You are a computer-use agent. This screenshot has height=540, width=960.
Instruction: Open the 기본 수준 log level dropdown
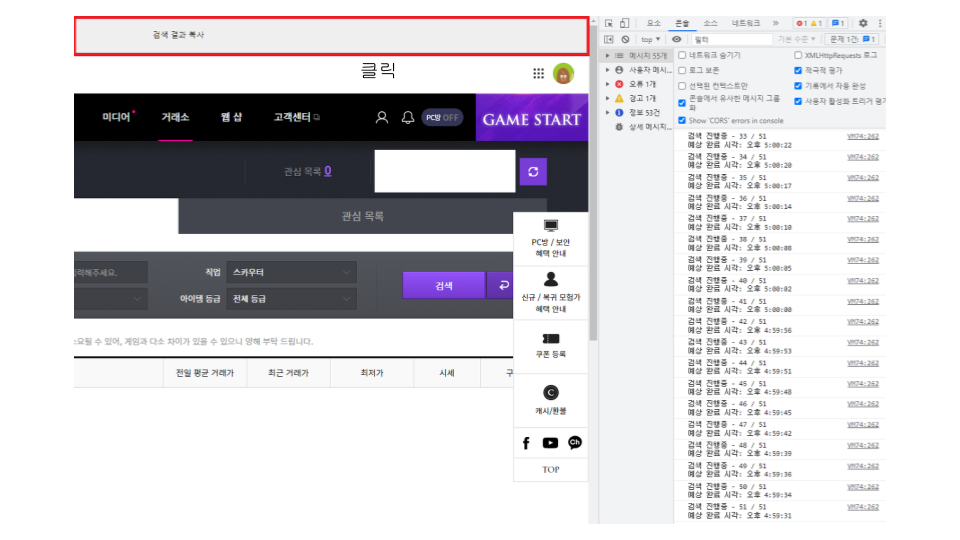coord(796,39)
